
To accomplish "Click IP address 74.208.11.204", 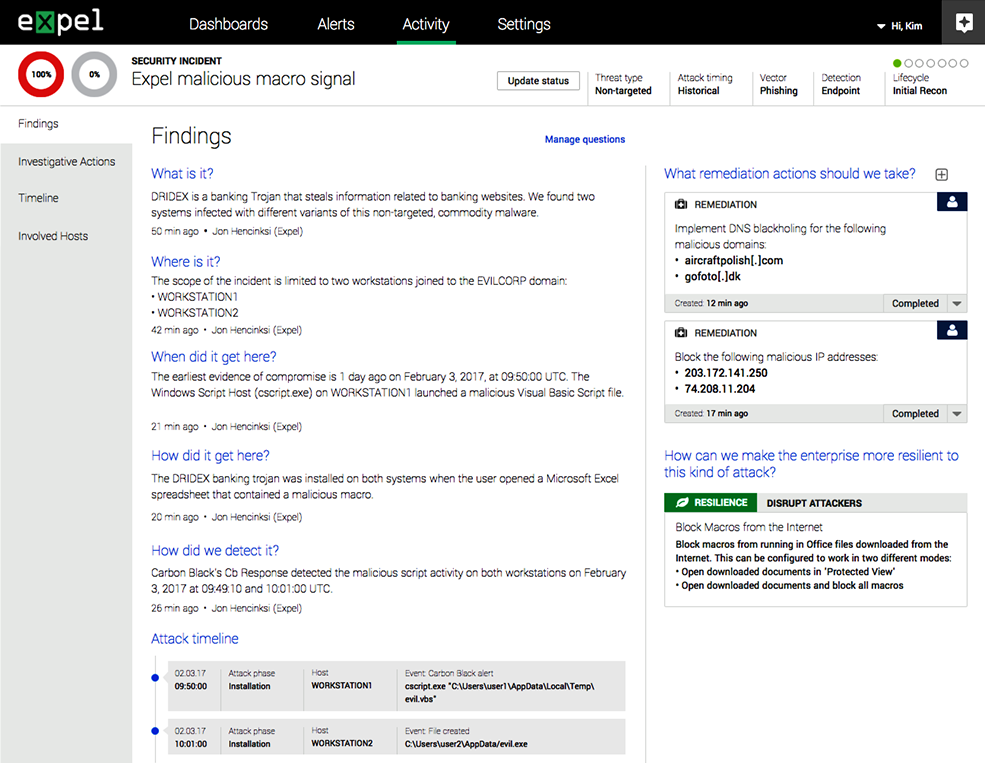I will tap(719, 389).
